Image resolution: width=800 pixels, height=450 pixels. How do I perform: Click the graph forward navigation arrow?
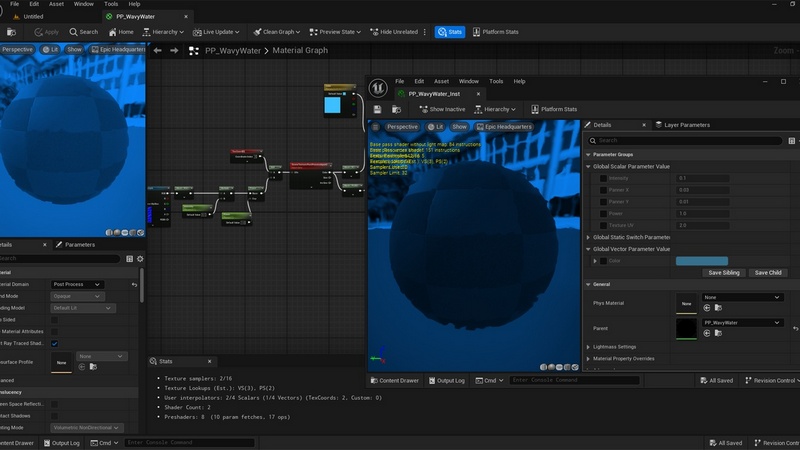coord(174,50)
